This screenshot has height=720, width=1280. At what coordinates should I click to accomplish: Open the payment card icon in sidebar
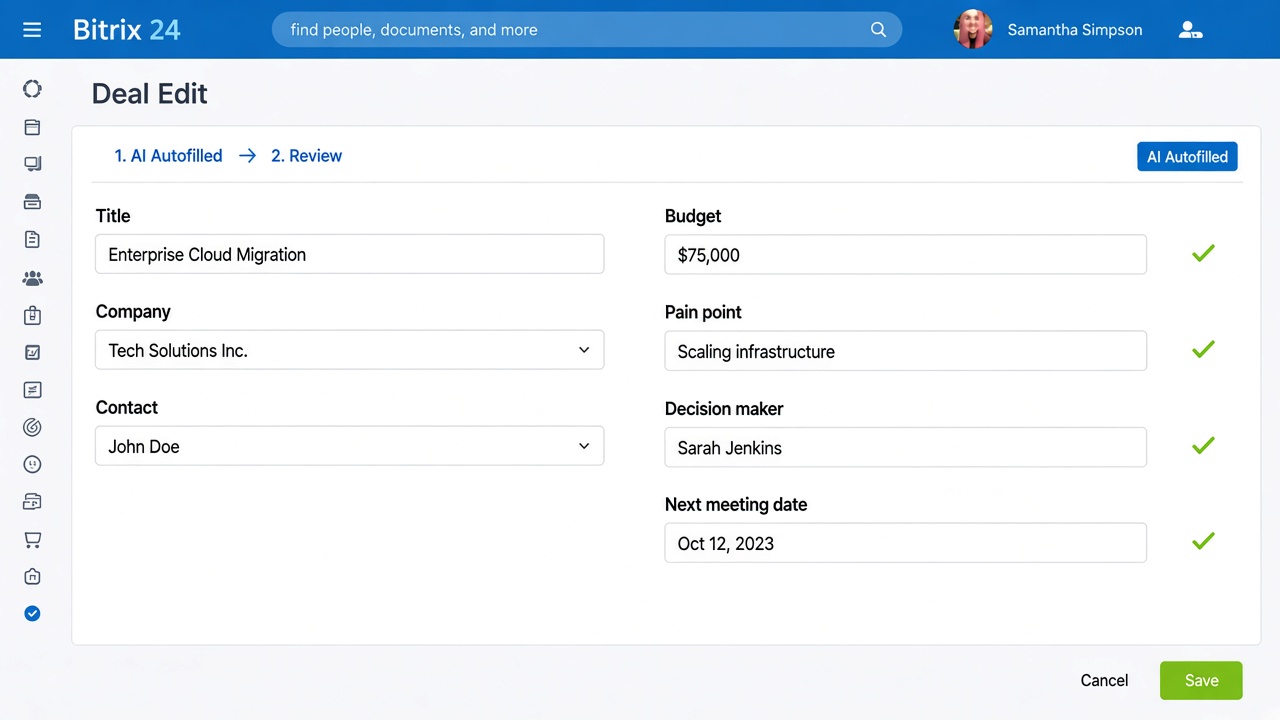tap(32, 502)
